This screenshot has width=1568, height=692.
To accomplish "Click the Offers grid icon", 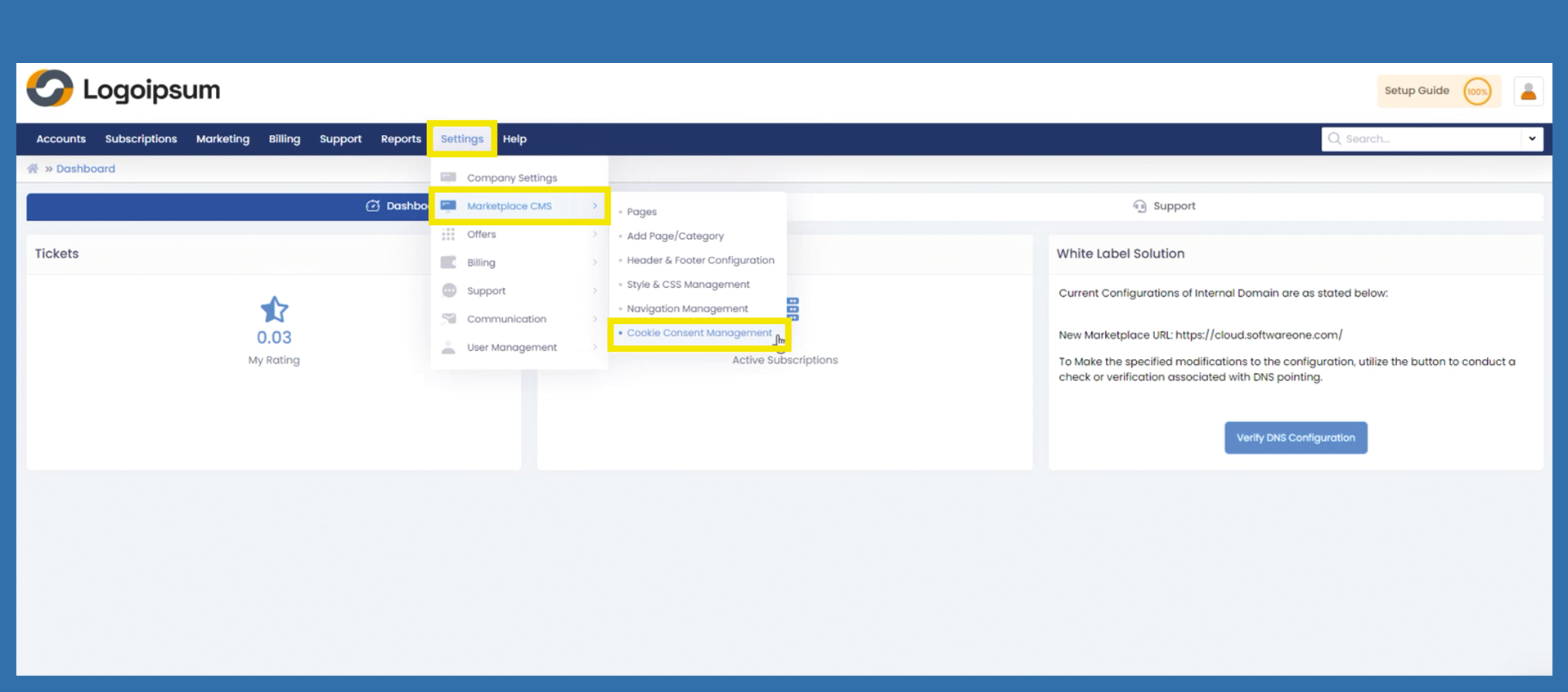I will [x=448, y=235].
